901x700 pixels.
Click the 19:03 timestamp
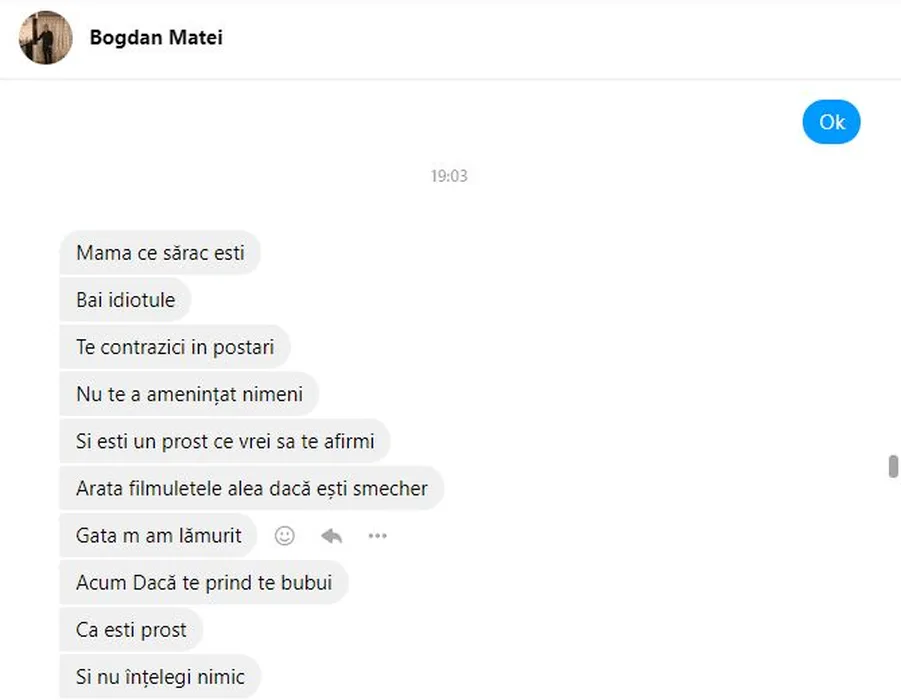point(449,176)
